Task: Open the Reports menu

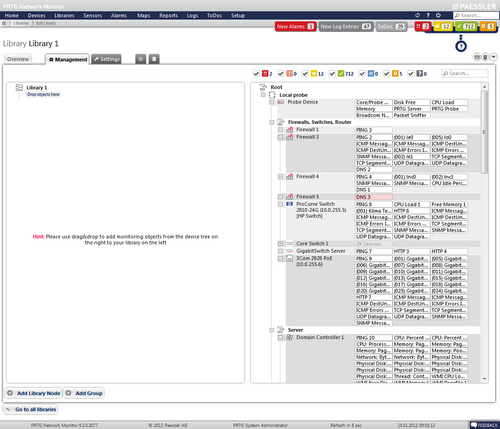Action: coord(168,15)
